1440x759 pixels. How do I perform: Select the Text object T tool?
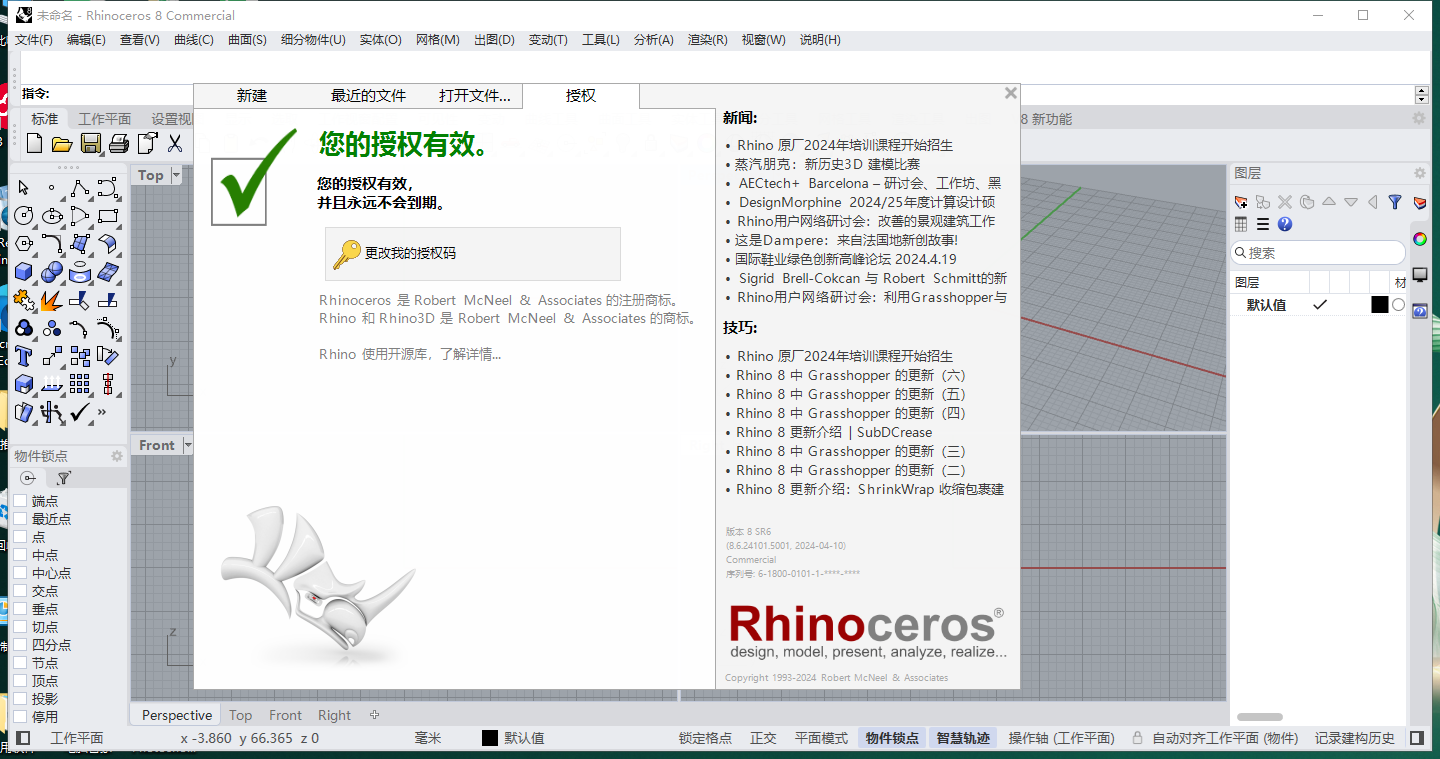[24, 356]
